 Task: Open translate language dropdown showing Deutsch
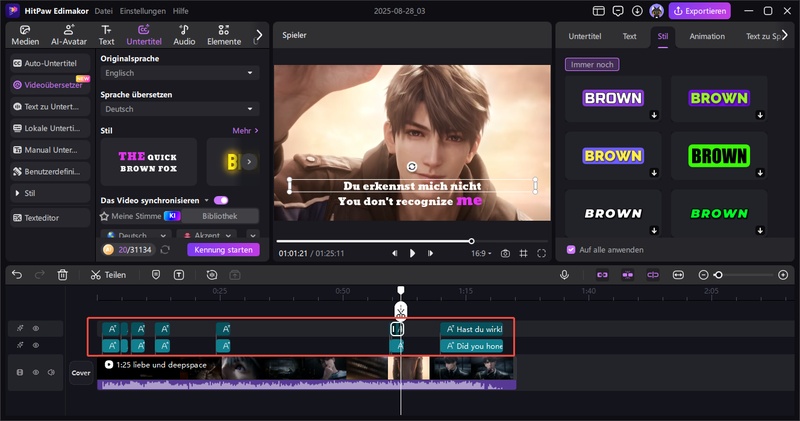(179, 109)
